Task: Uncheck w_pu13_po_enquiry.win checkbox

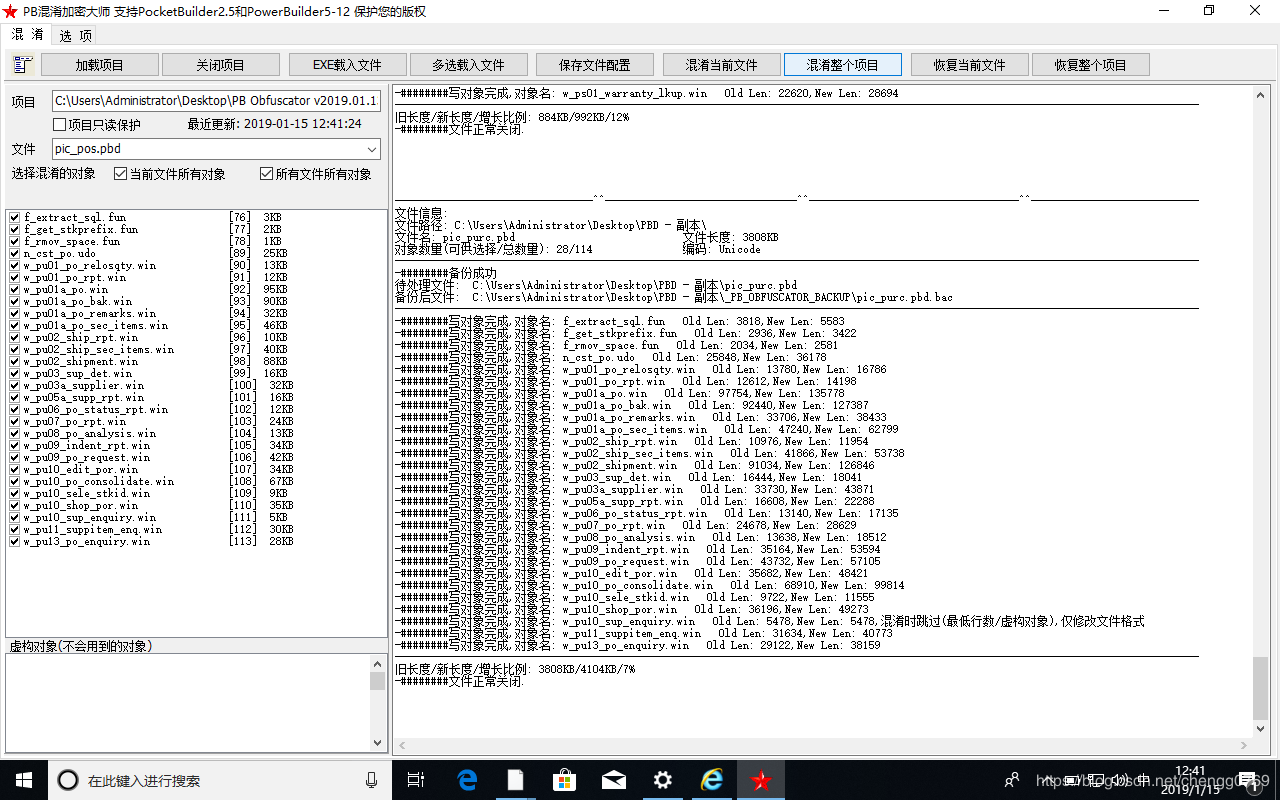Action: coord(14,541)
